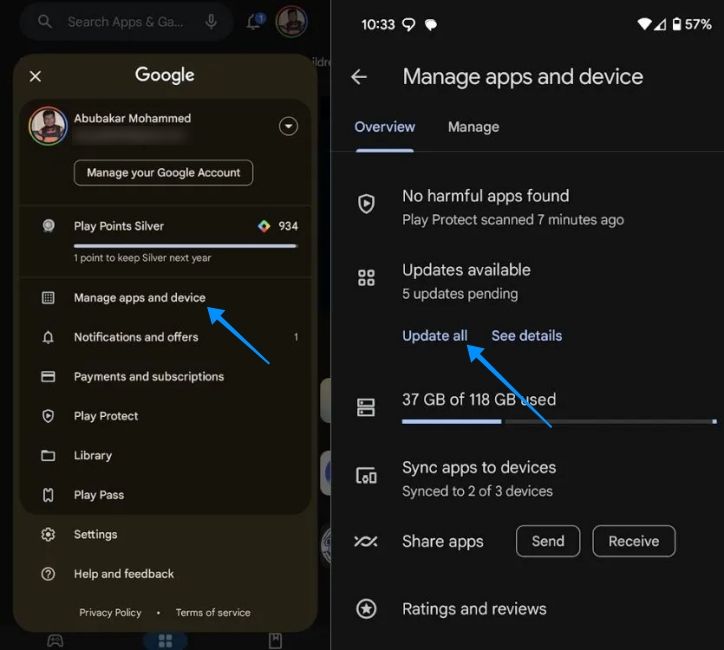Screen dimensions: 724x650
Task: Click the battery 57% status indicator
Action: point(692,24)
